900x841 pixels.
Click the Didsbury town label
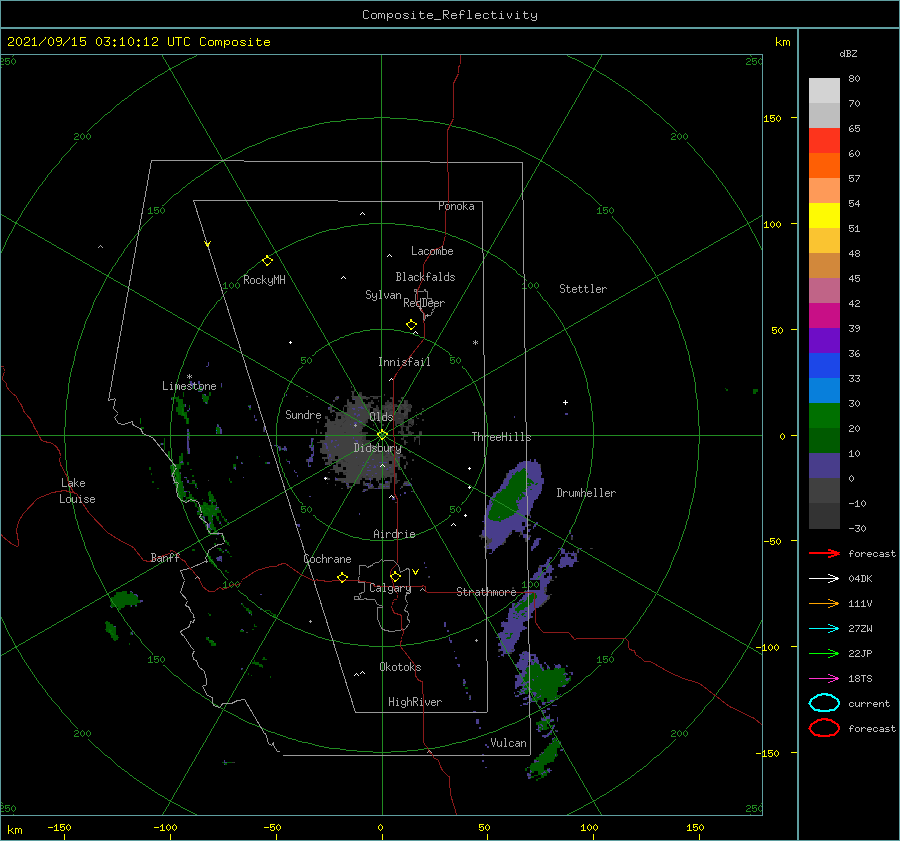pyautogui.click(x=377, y=448)
